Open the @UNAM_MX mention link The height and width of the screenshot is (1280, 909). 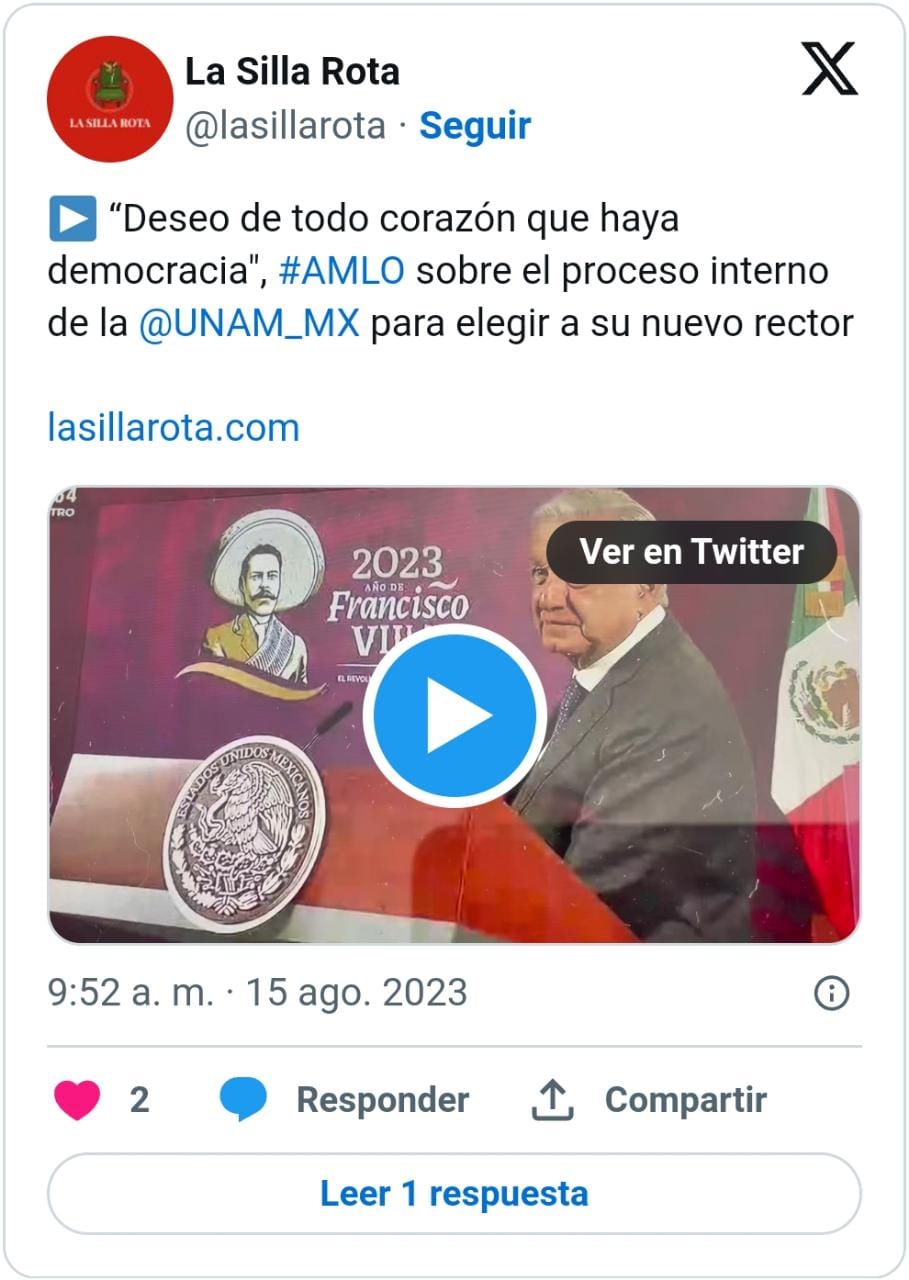(249, 324)
